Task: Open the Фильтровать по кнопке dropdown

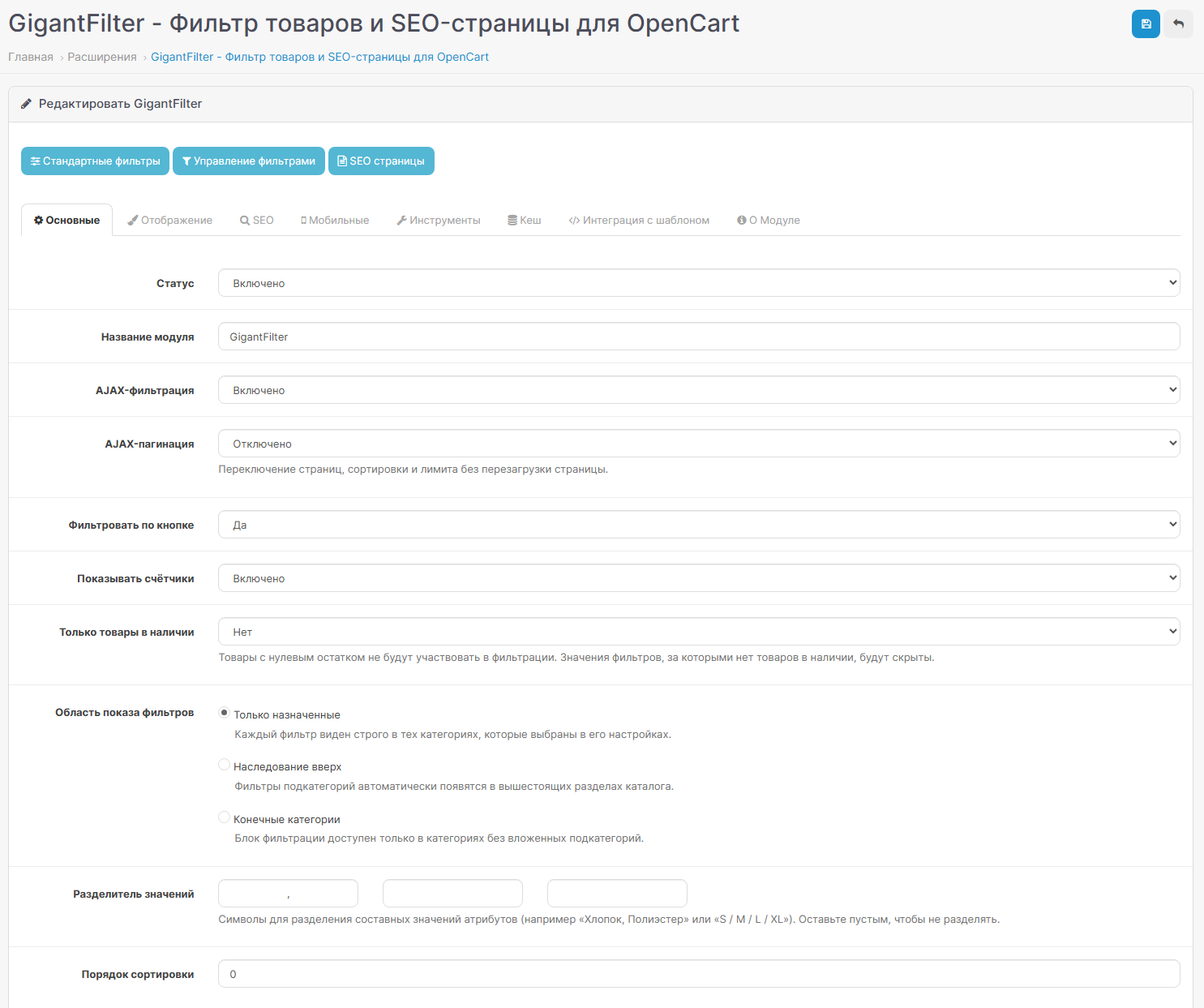Action: point(699,525)
